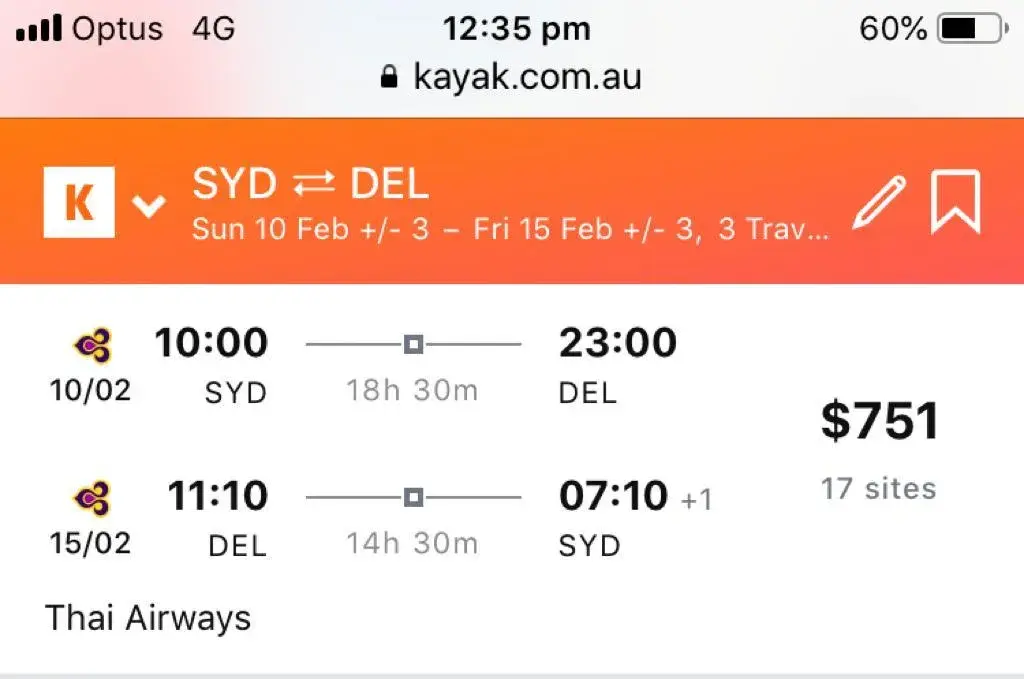
Task: Tap the outbound stopover marker on 18h 30m line
Action: pos(413,345)
